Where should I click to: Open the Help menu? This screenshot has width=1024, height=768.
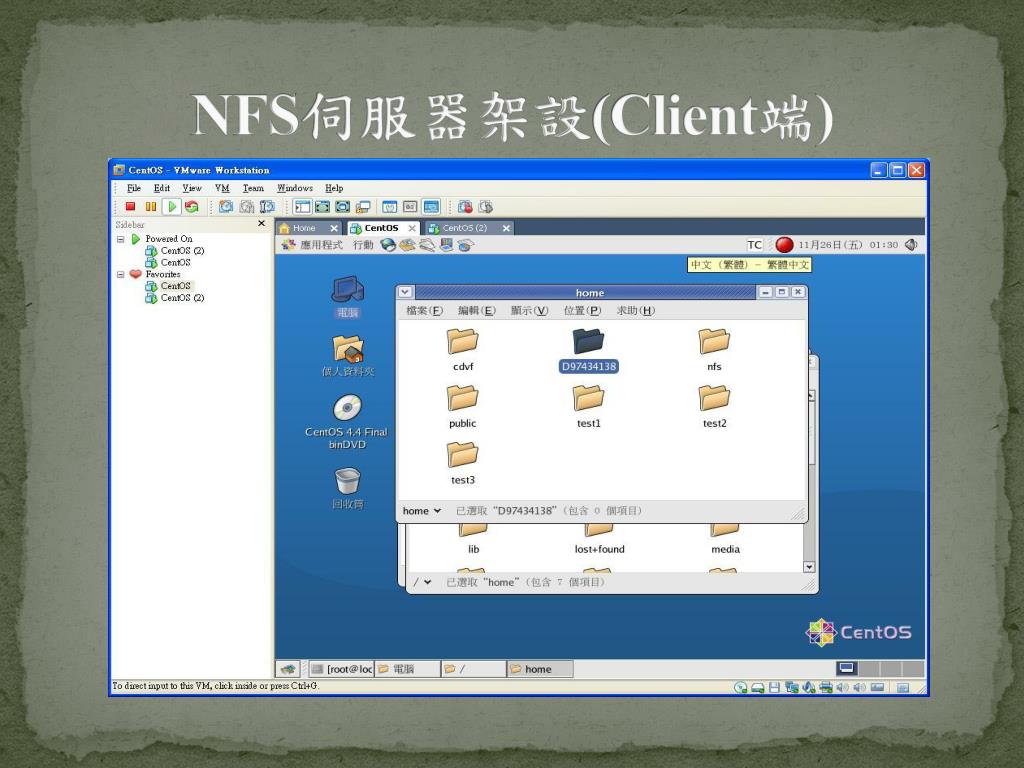point(334,188)
